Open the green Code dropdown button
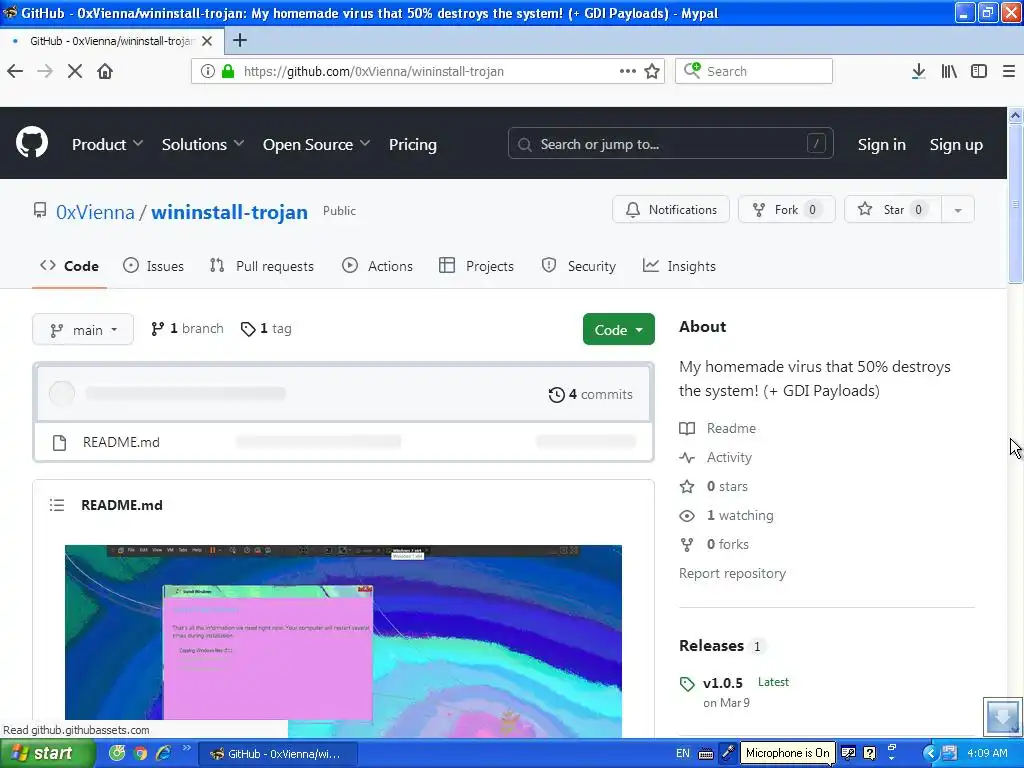Image resolution: width=1024 pixels, height=768 pixels. 618,330
